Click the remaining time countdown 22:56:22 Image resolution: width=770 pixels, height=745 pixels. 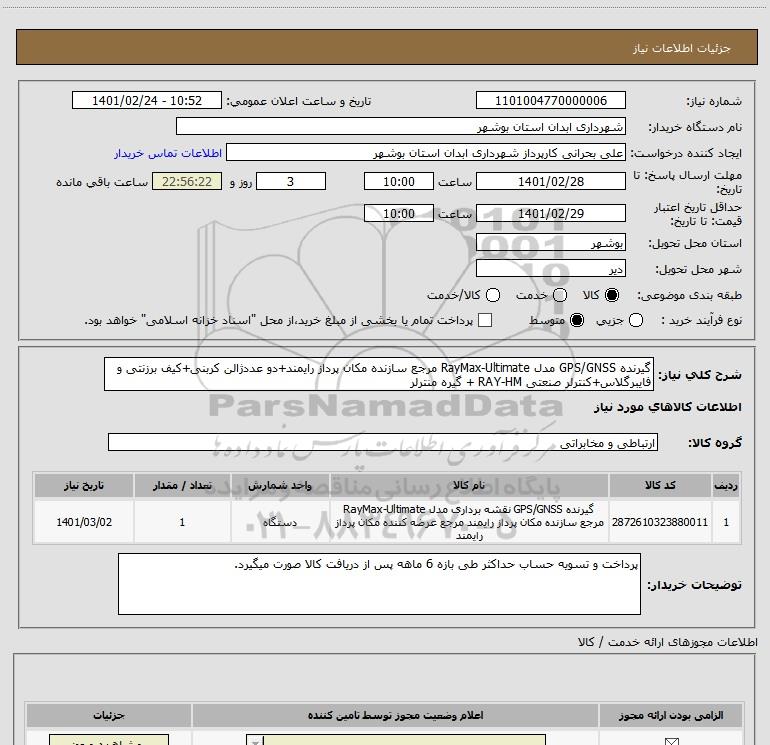tap(187, 181)
